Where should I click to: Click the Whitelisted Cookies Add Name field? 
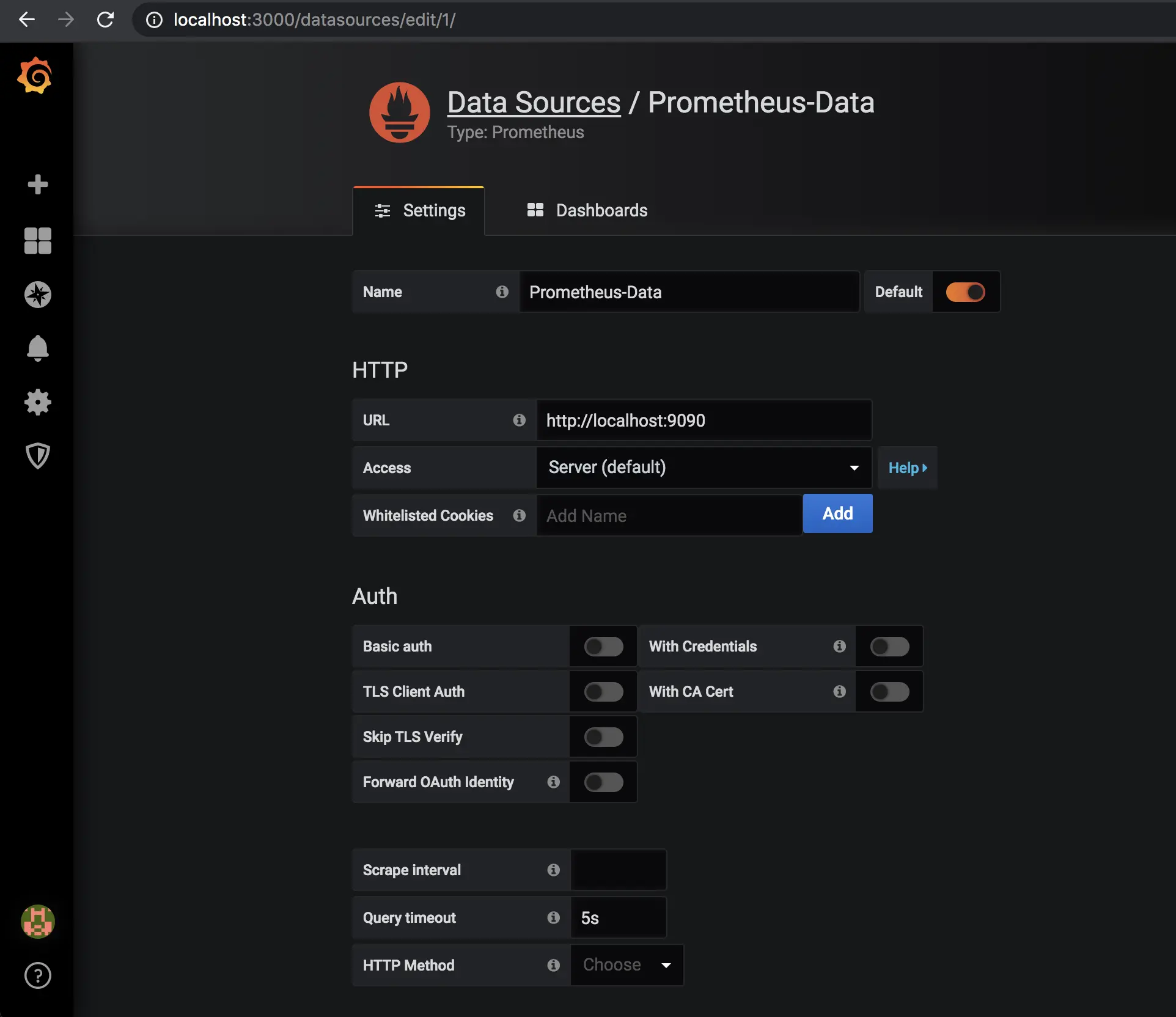point(669,515)
